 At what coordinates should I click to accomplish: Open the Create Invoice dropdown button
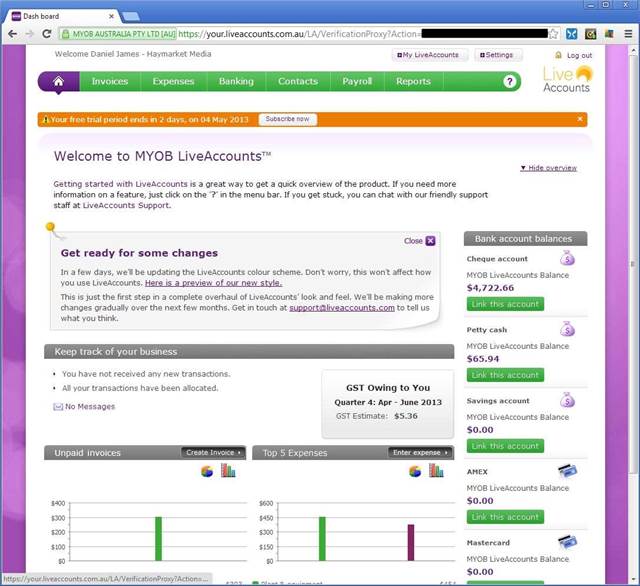[213, 453]
